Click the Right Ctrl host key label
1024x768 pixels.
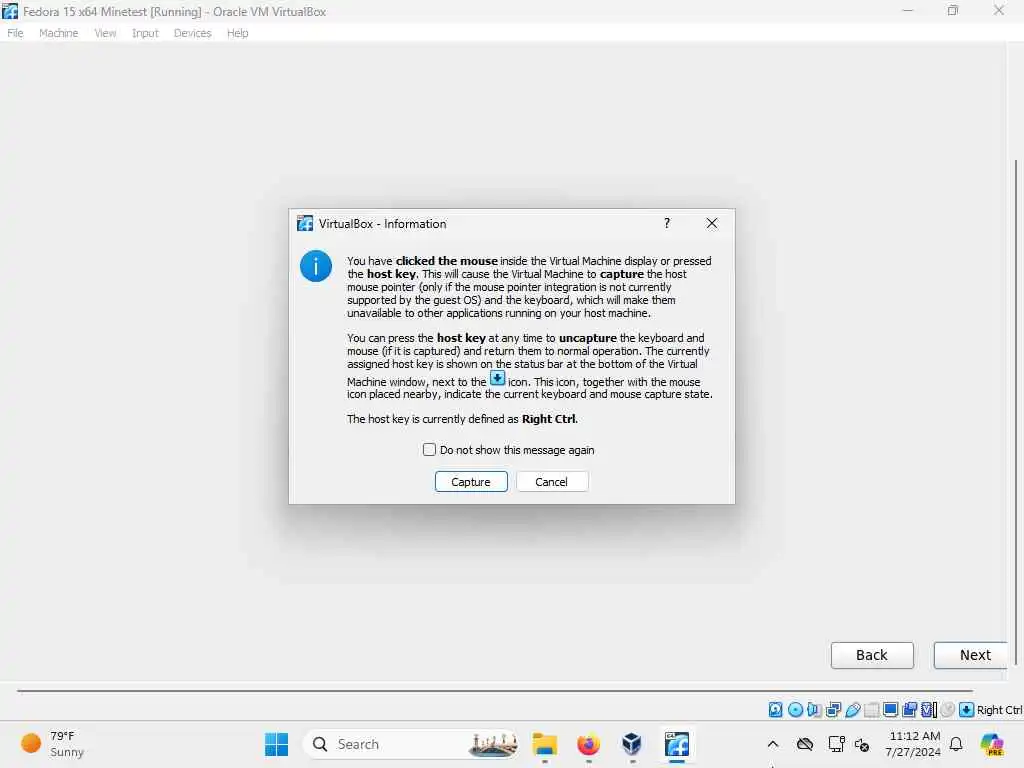(999, 710)
